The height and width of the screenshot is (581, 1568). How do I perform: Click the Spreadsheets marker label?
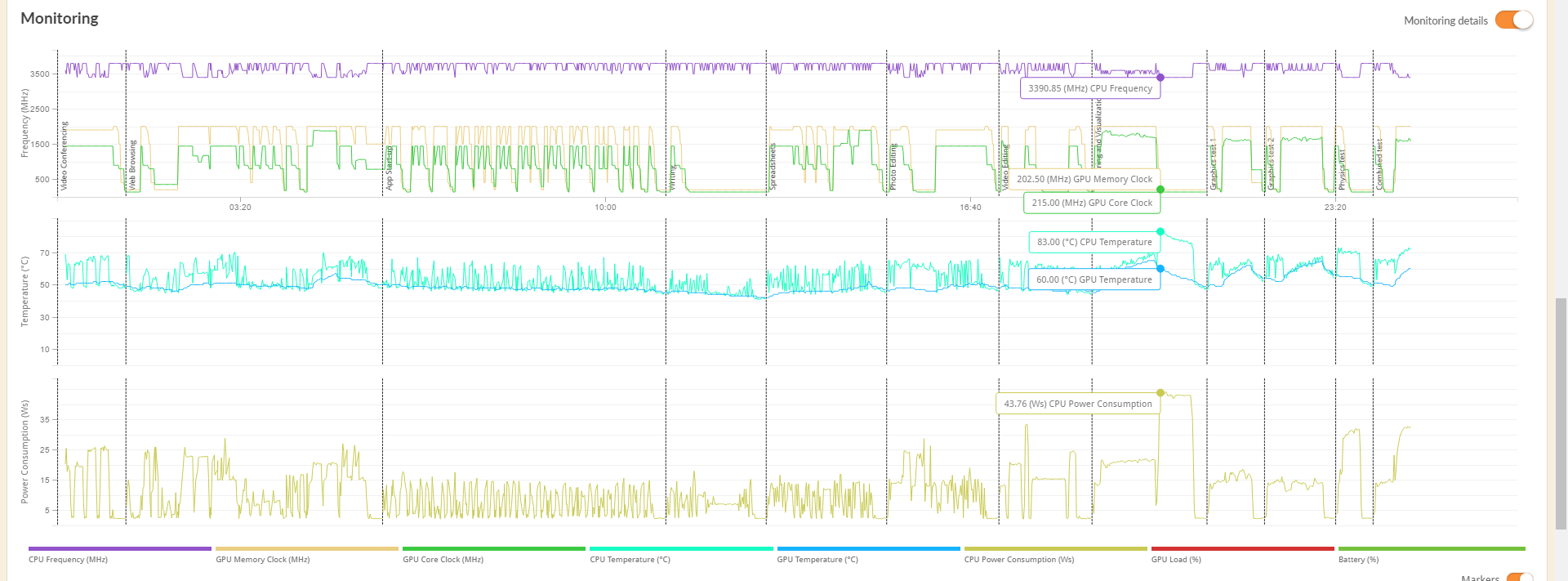(773, 167)
